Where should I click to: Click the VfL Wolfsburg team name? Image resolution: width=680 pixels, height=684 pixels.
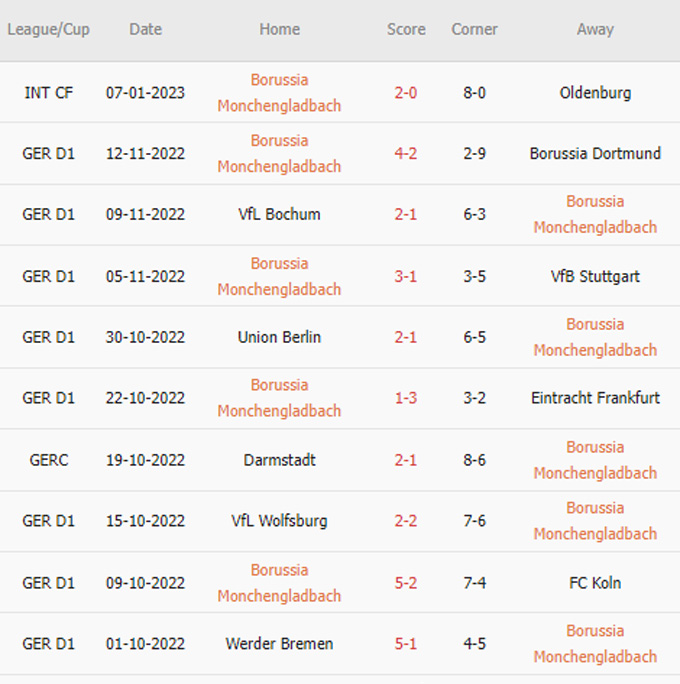[279, 521]
